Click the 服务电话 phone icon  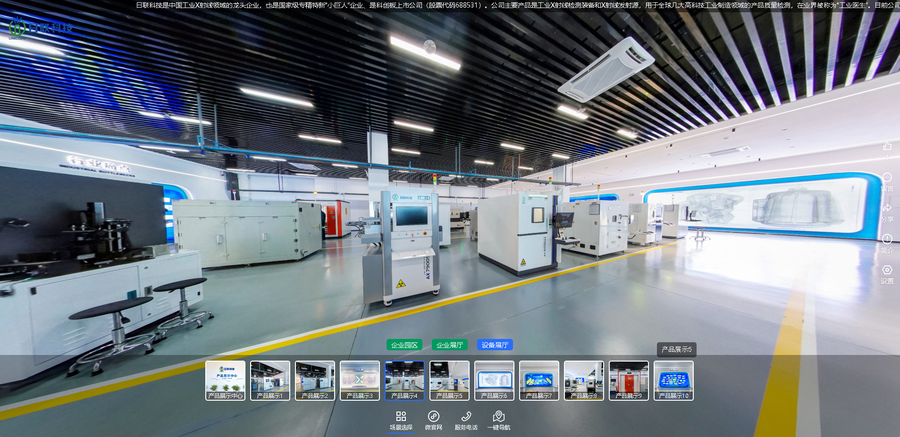466,416
